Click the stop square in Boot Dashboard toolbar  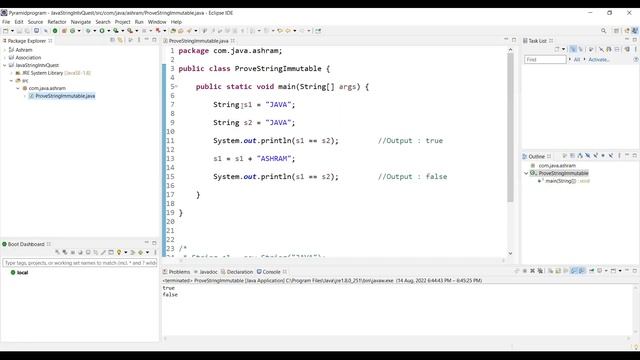click(73, 252)
